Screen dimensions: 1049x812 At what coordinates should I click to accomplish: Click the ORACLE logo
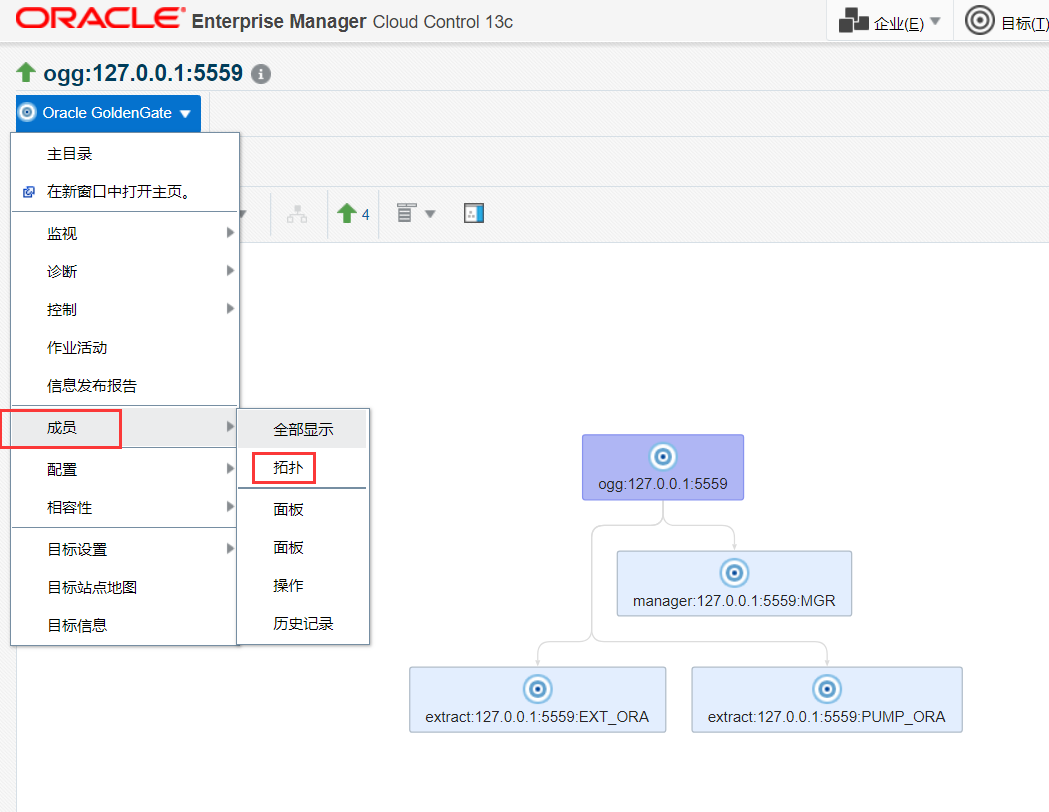100,19
